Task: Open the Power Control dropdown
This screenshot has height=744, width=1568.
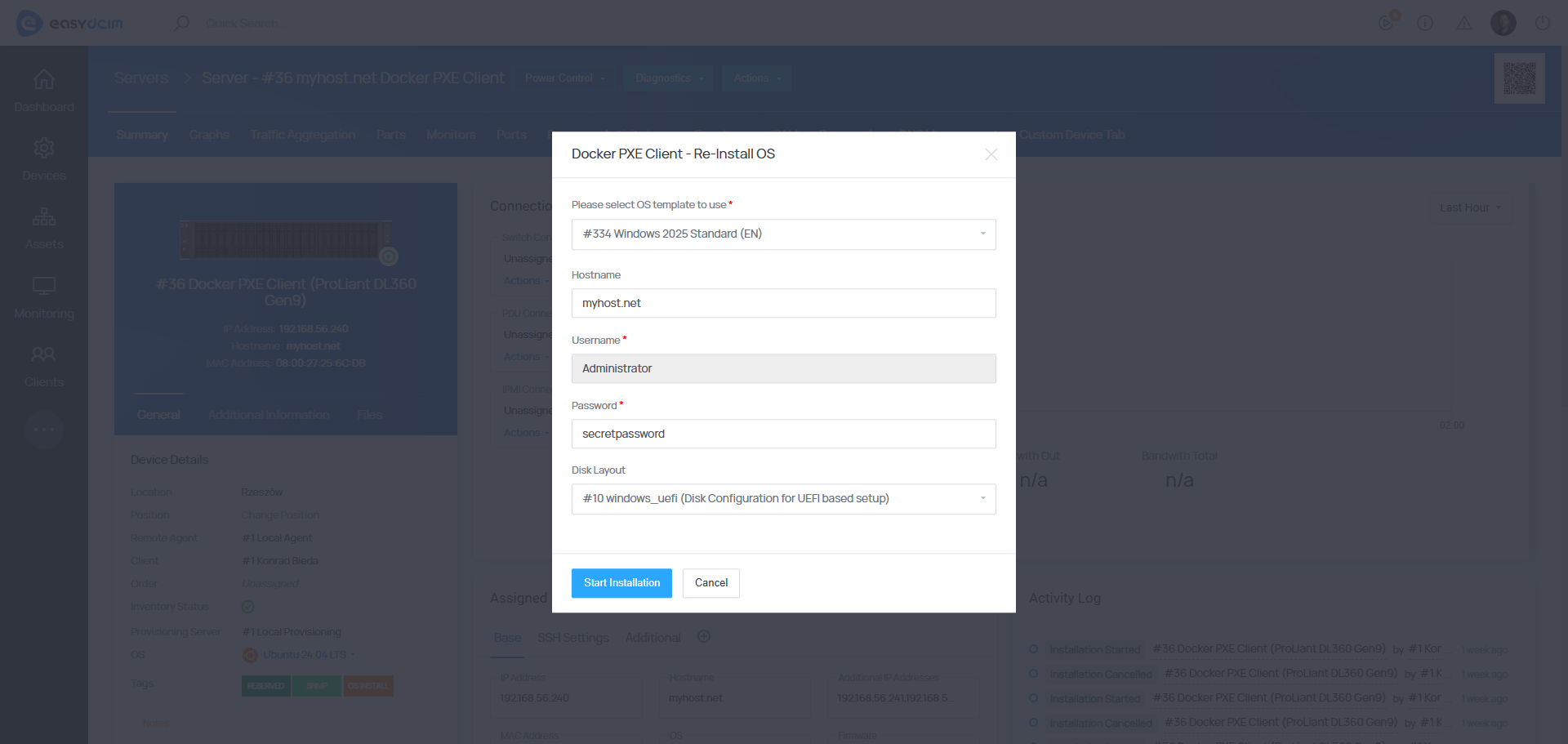Action: (x=565, y=78)
